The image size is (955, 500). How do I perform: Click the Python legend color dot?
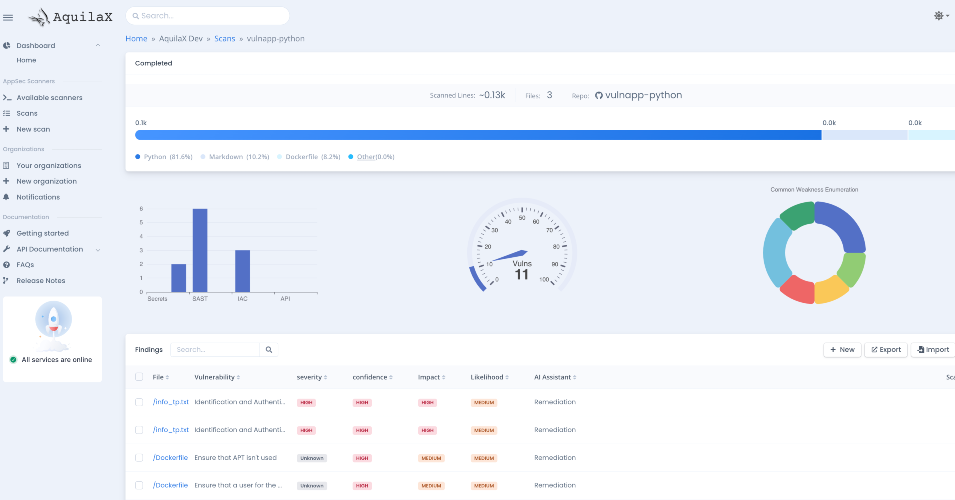pos(138,157)
